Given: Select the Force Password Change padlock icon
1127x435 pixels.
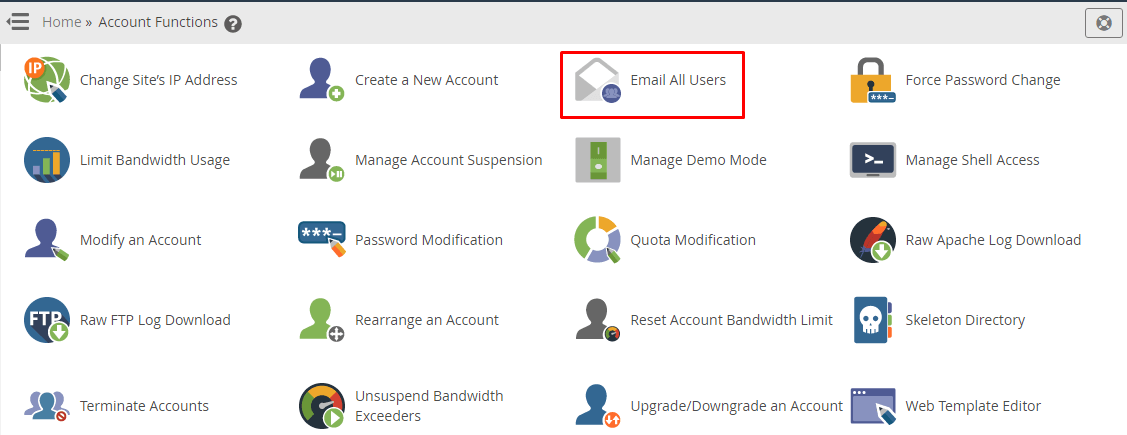Looking at the screenshot, I should tap(872, 80).
